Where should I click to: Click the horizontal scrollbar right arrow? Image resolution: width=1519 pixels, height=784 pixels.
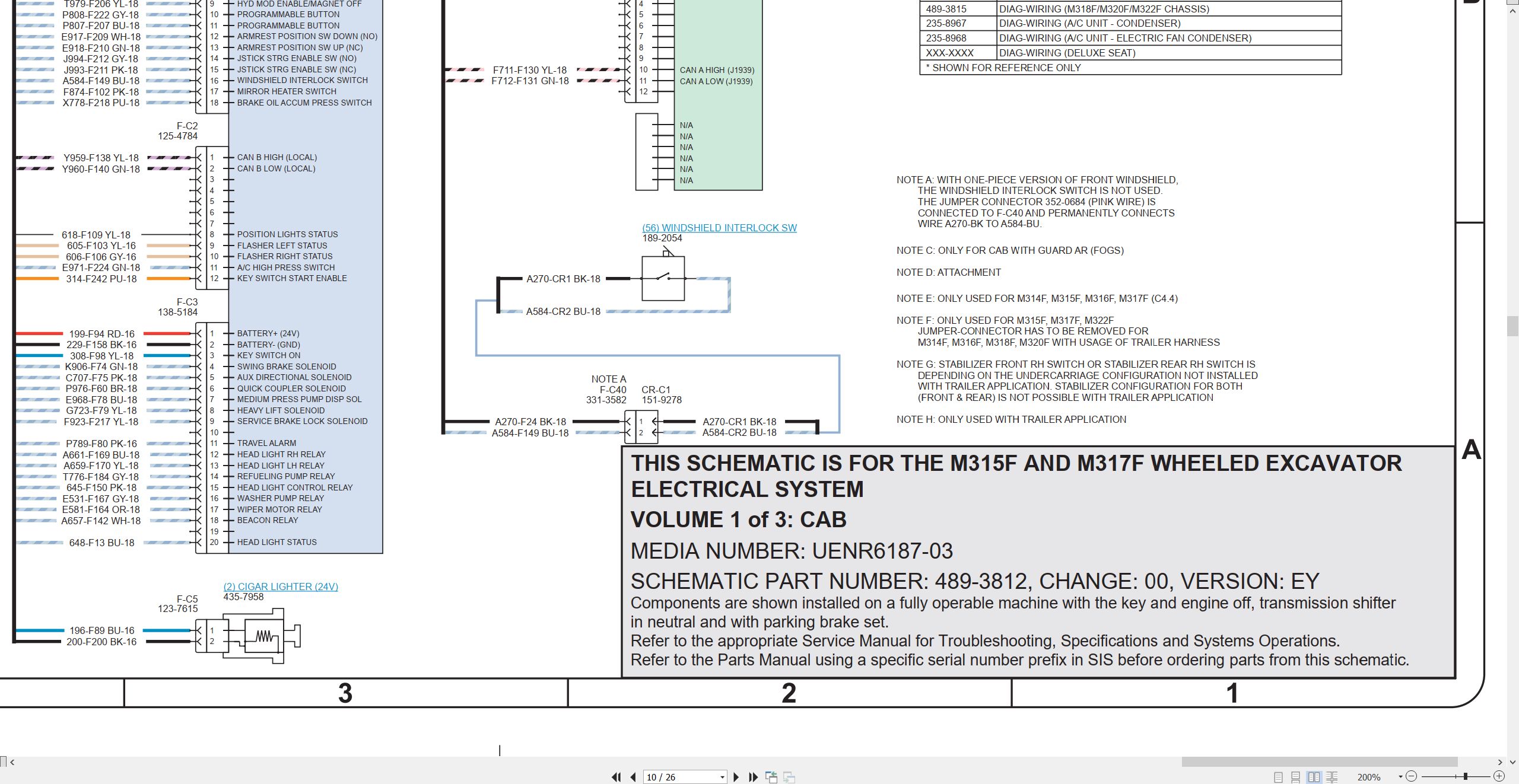[1500, 762]
